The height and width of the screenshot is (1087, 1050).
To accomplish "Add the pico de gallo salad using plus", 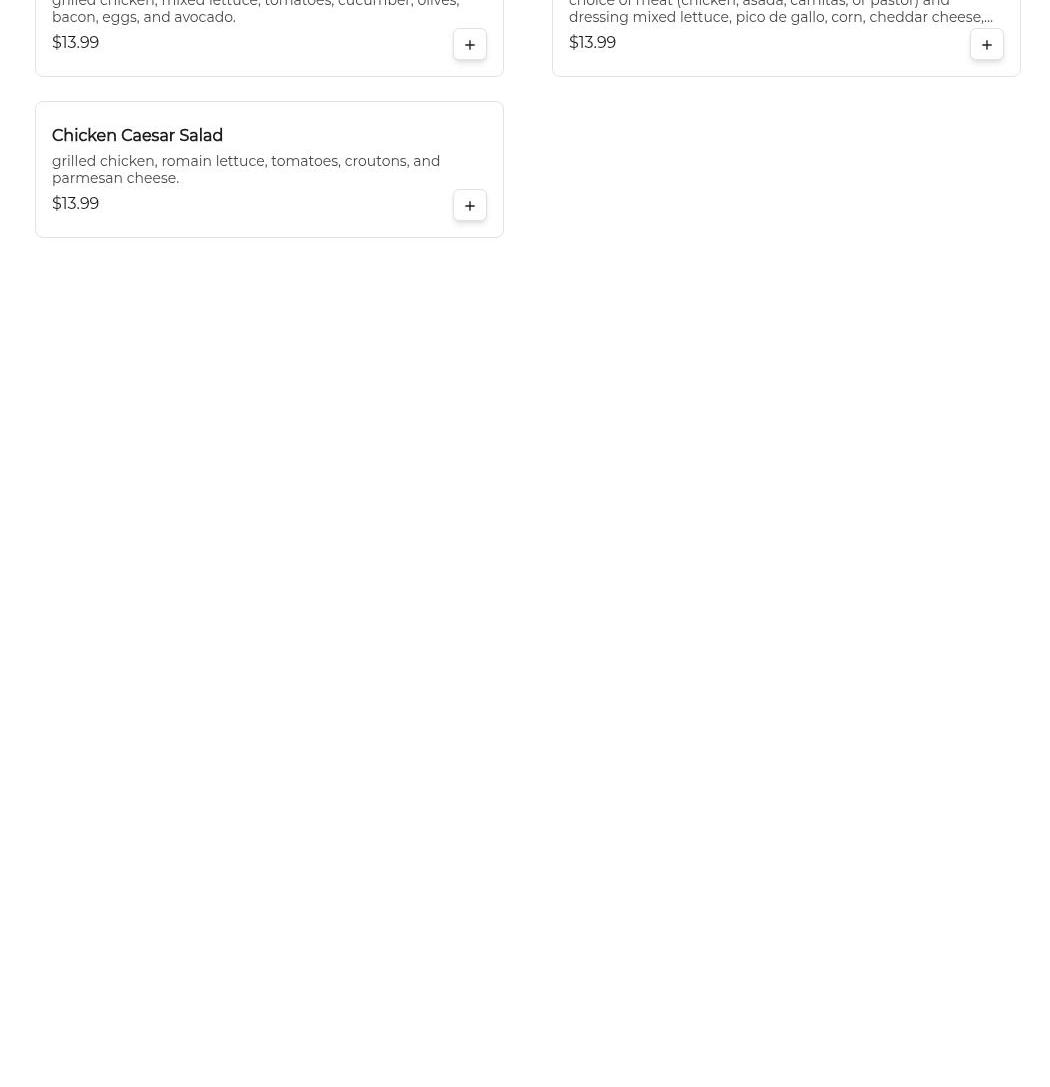I will (986, 44).
